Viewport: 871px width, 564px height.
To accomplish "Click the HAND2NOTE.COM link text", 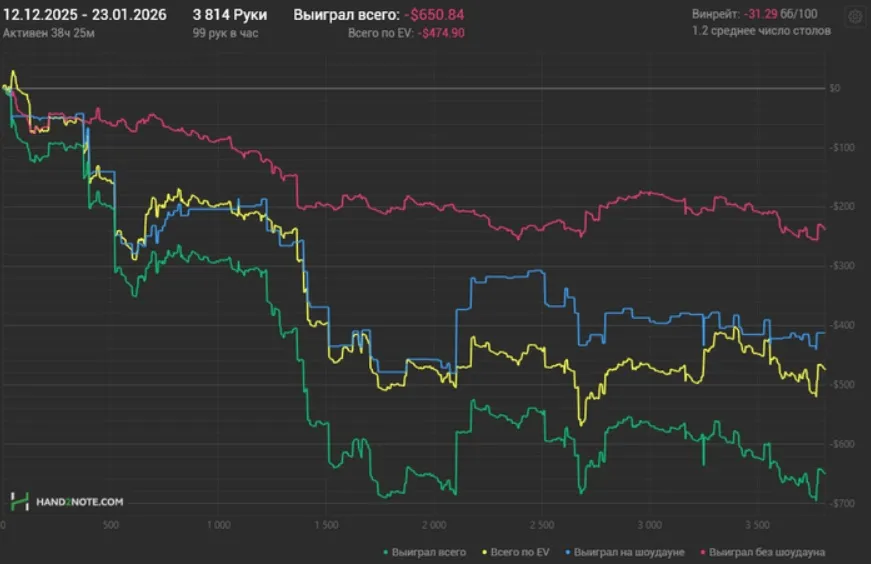I will (x=78, y=501).
